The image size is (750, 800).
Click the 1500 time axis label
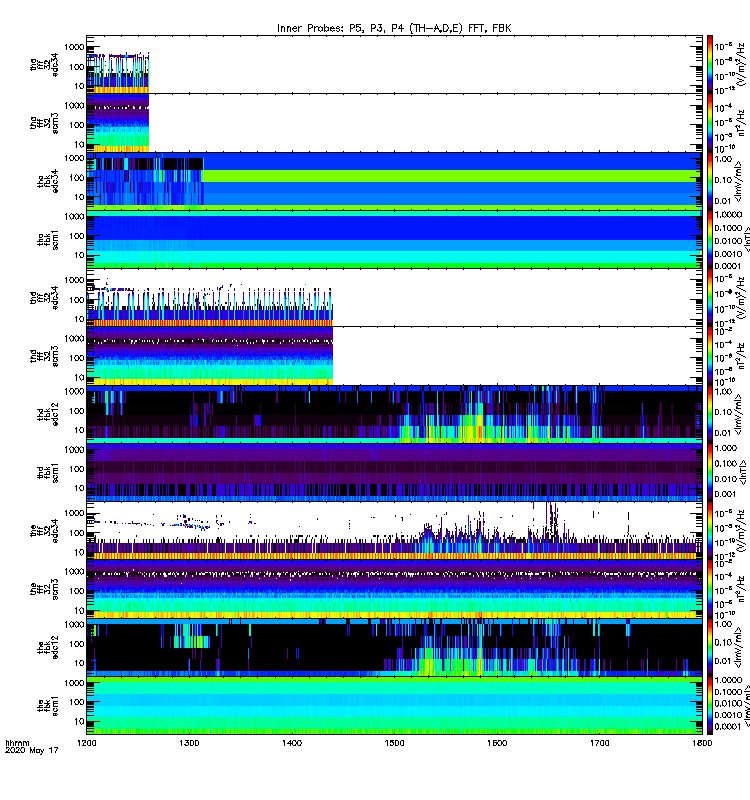[x=394, y=743]
